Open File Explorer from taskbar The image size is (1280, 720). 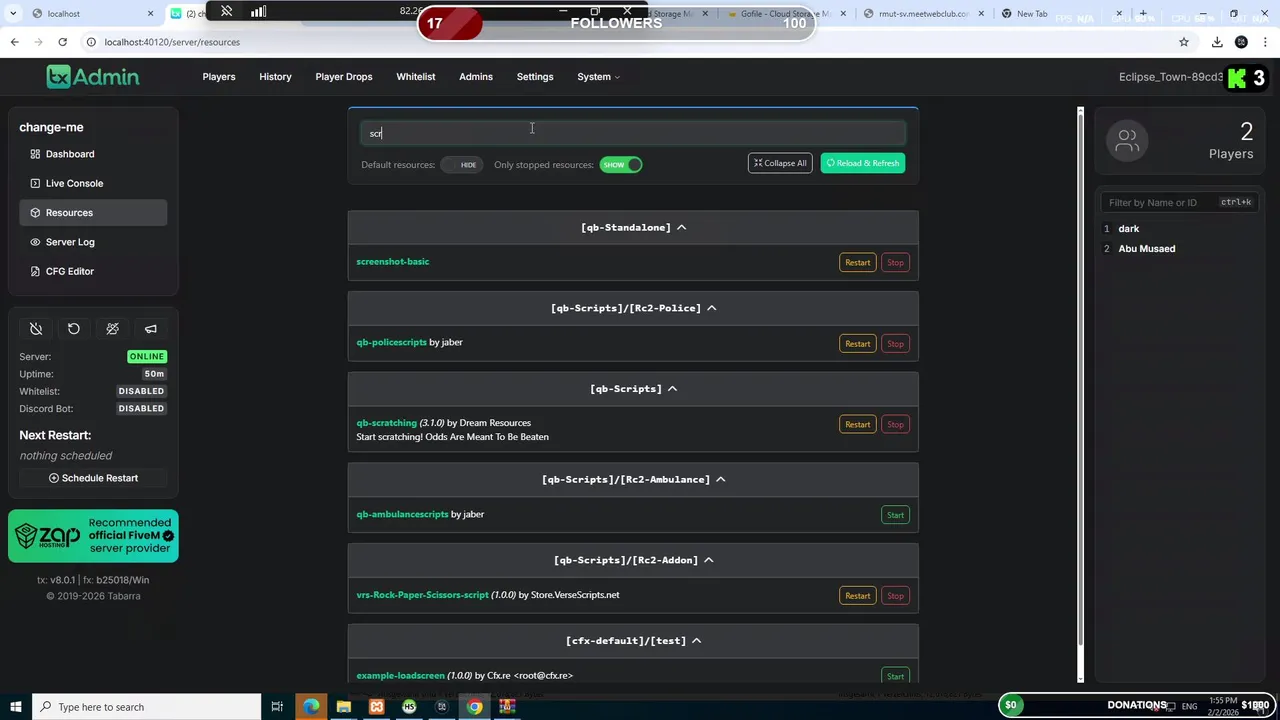pyautogui.click(x=344, y=707)
